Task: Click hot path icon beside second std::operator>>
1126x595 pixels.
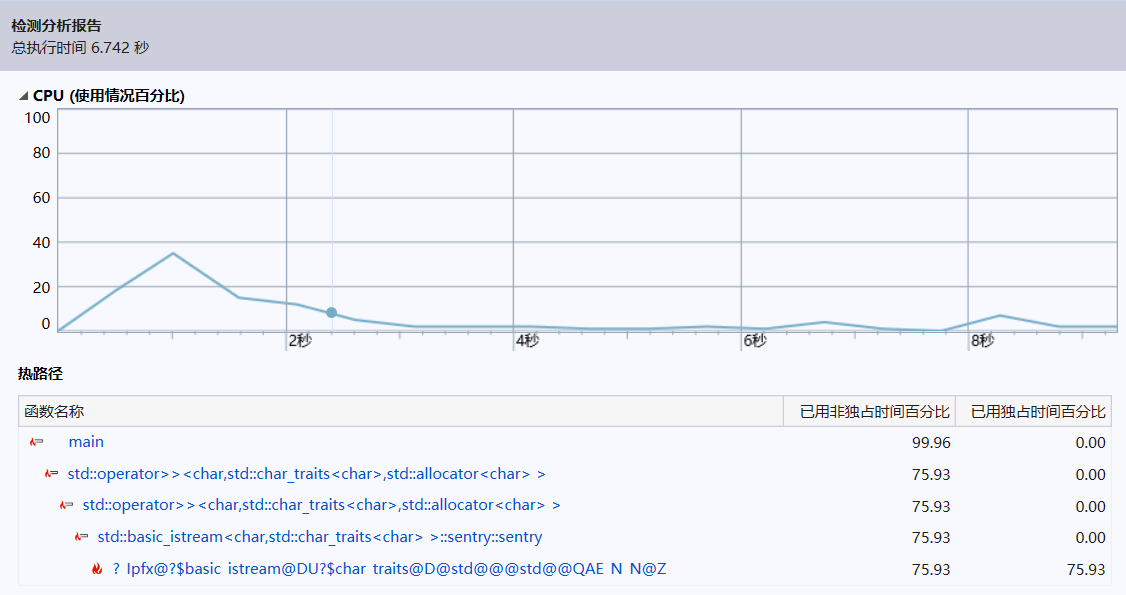Action: [x=66, y=505]
